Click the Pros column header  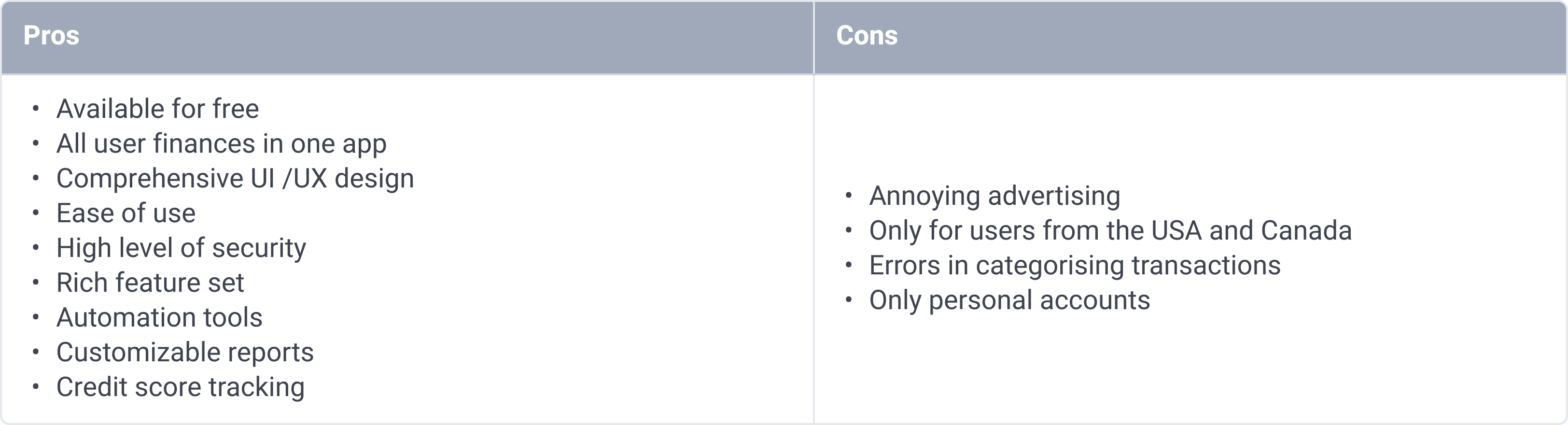[x=52, y=37]
